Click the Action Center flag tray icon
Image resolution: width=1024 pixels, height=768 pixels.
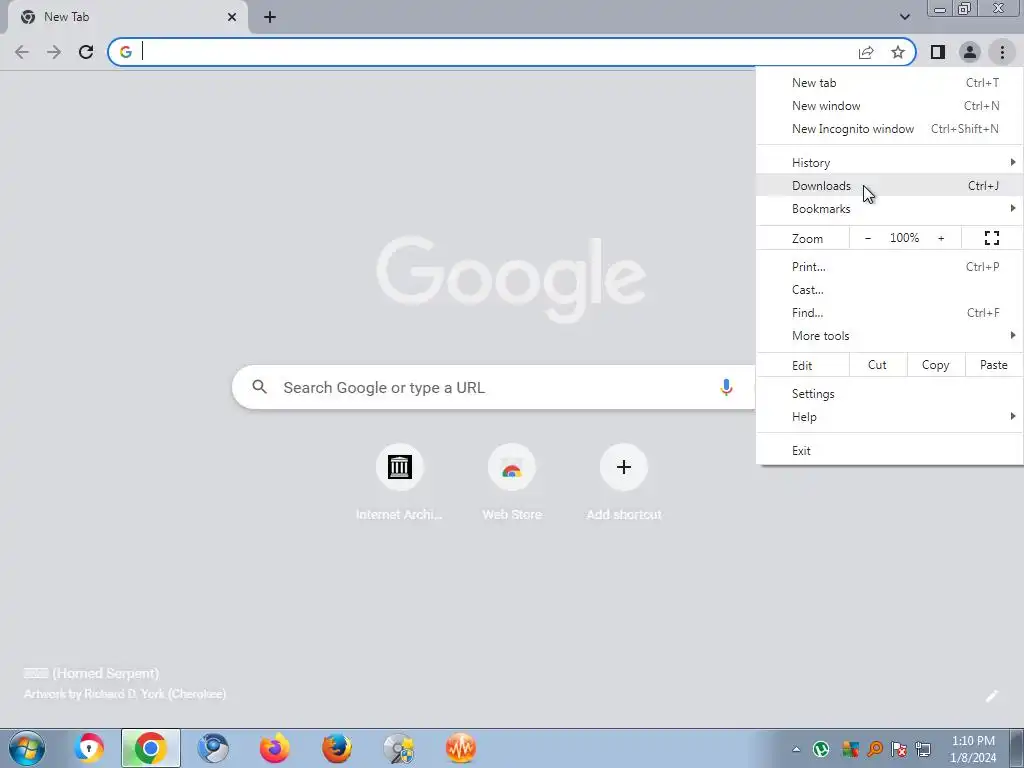899,749
